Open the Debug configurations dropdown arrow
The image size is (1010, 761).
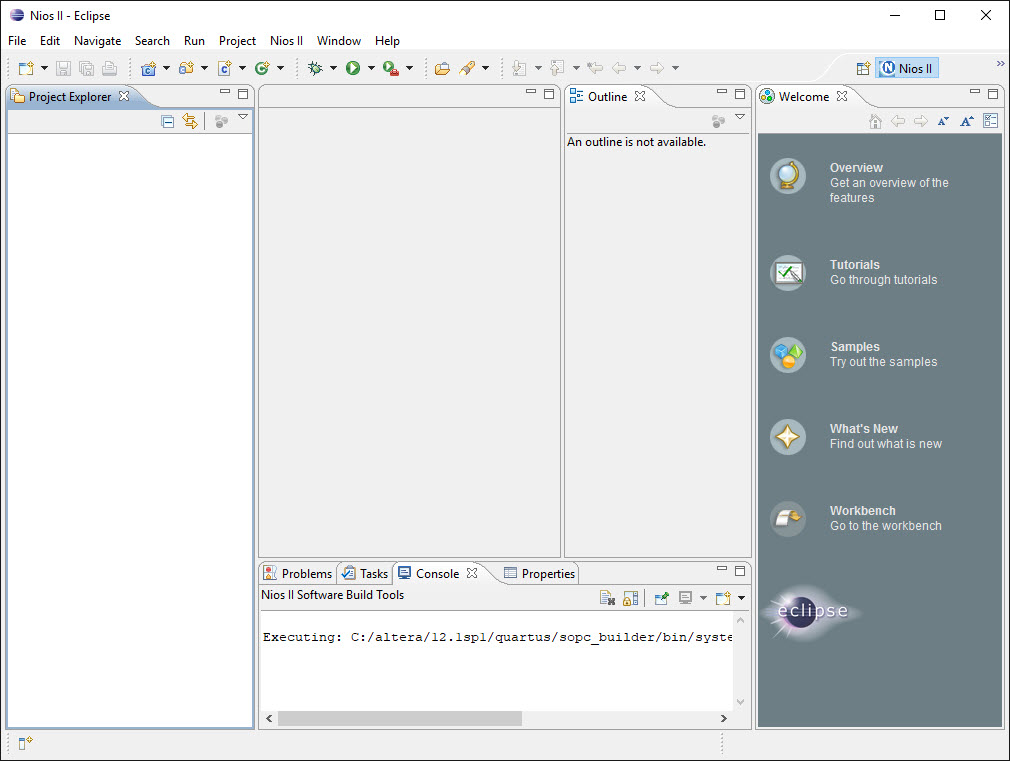point(334,68)
